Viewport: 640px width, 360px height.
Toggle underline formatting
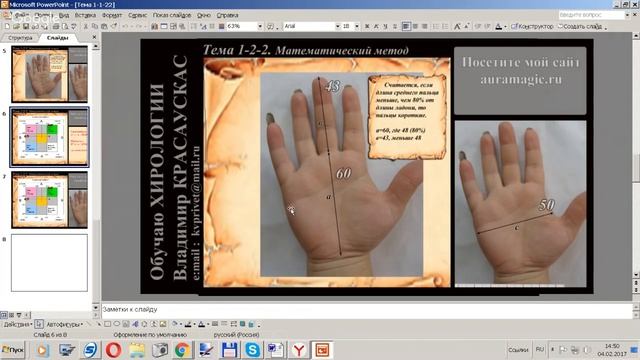(x=385, y=26)
